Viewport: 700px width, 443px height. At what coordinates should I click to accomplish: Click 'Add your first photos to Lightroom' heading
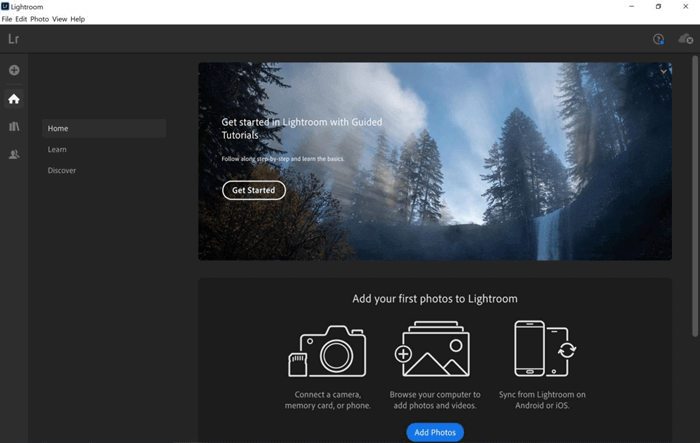(x=435, y=299)
